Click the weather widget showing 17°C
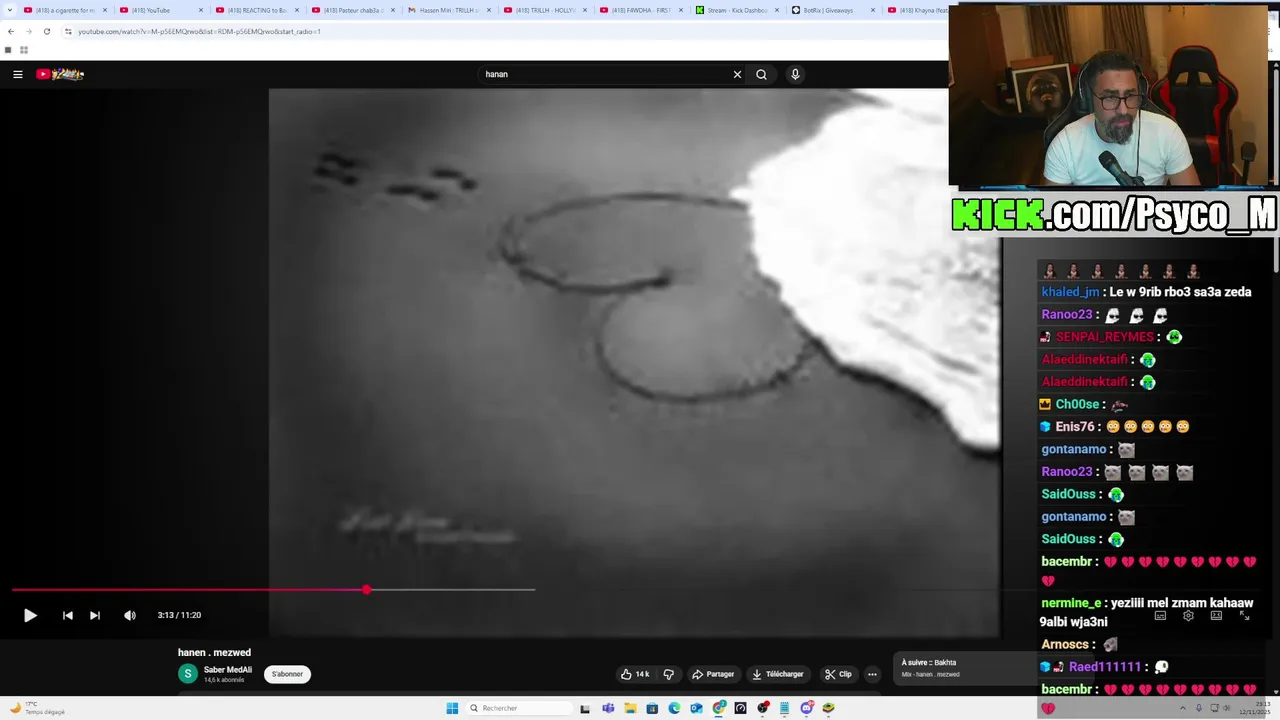 [x=37, y=708]
